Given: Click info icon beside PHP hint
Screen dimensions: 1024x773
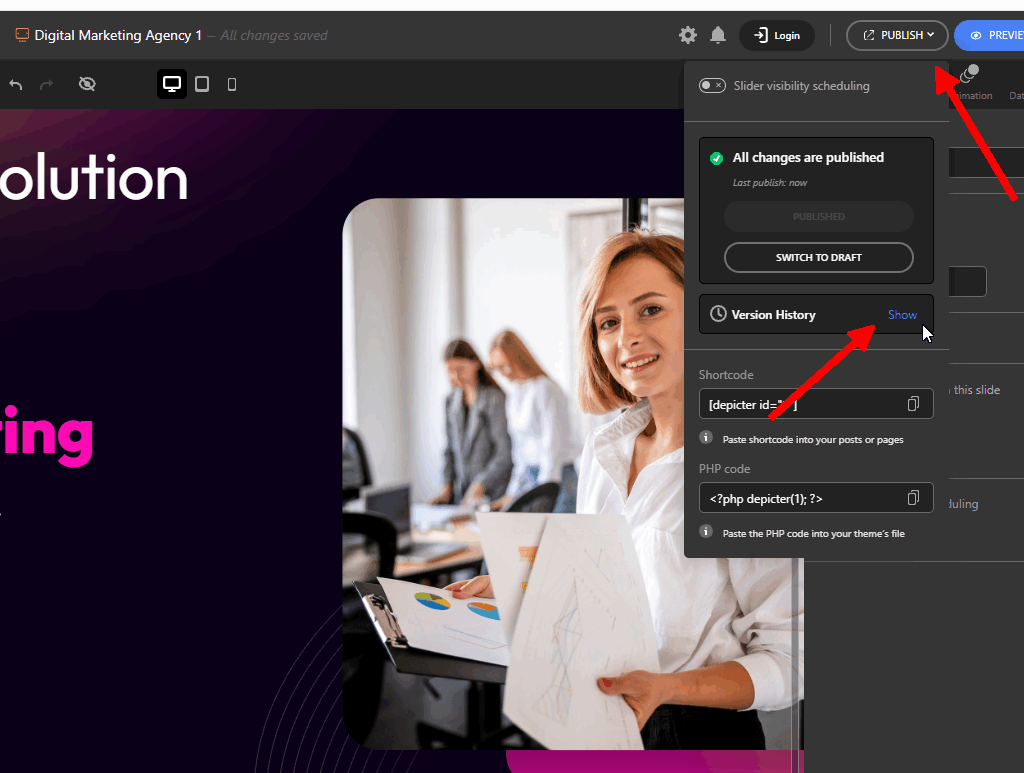Looking at the screenshot, I should click(x=706, y=531).
